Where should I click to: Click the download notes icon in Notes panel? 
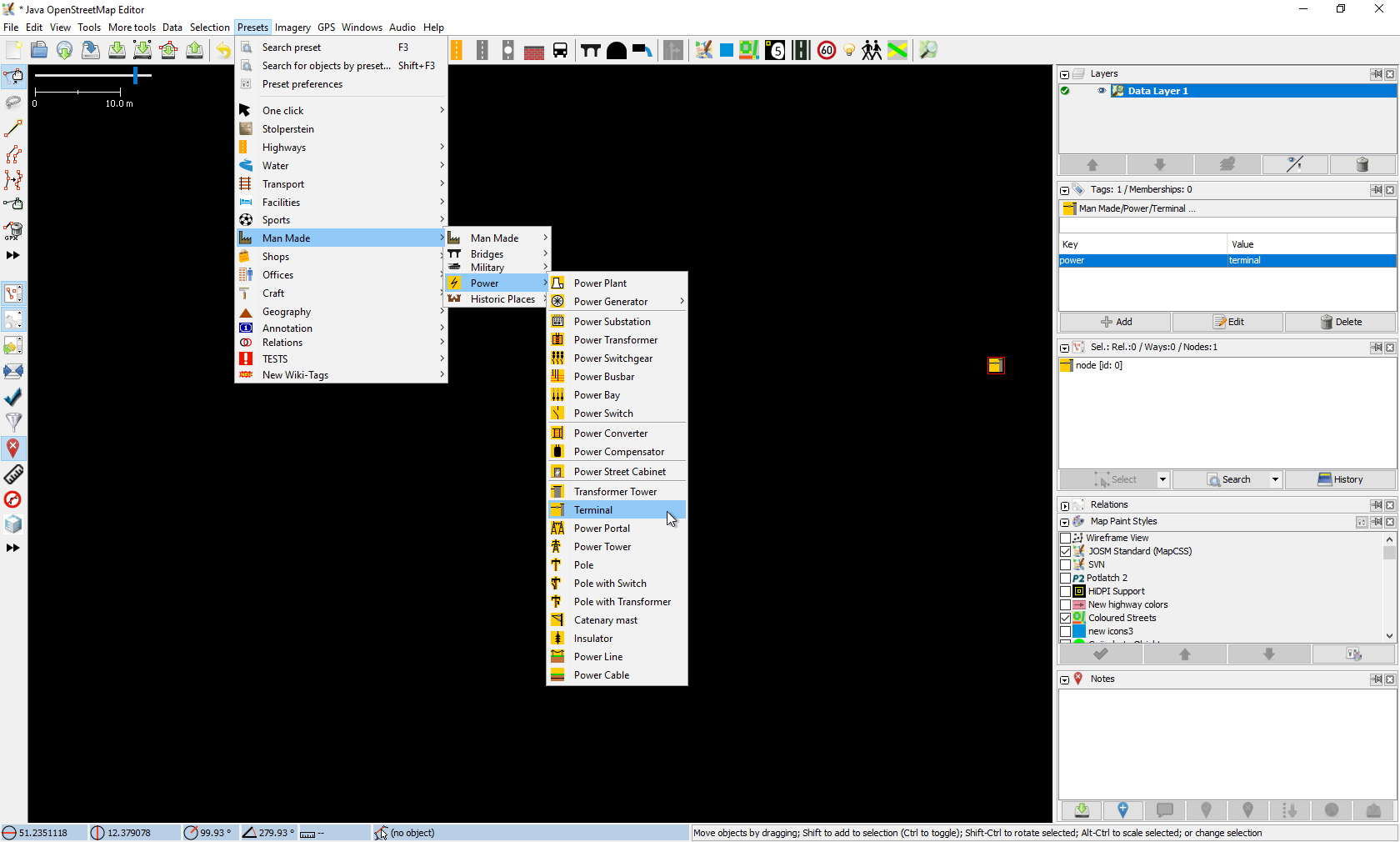tap(1081, 809)
